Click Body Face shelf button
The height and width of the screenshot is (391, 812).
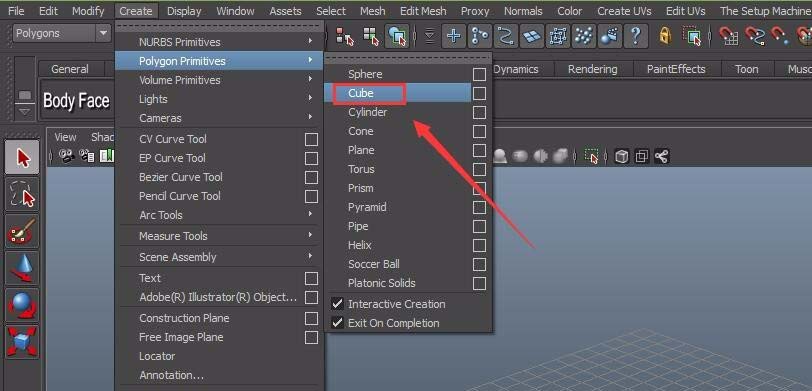(77, 100)
